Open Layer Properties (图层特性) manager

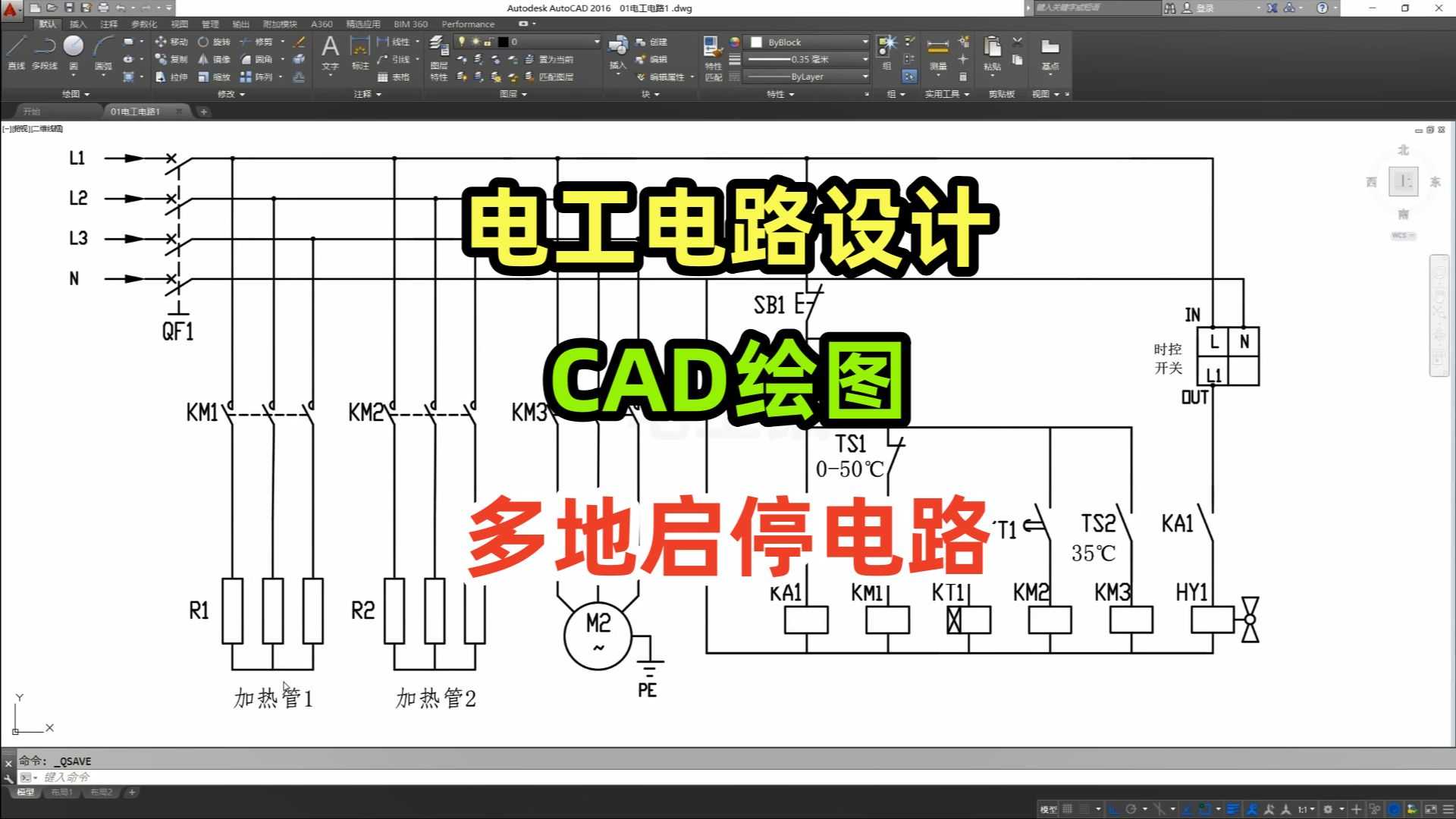pos(438,58)
